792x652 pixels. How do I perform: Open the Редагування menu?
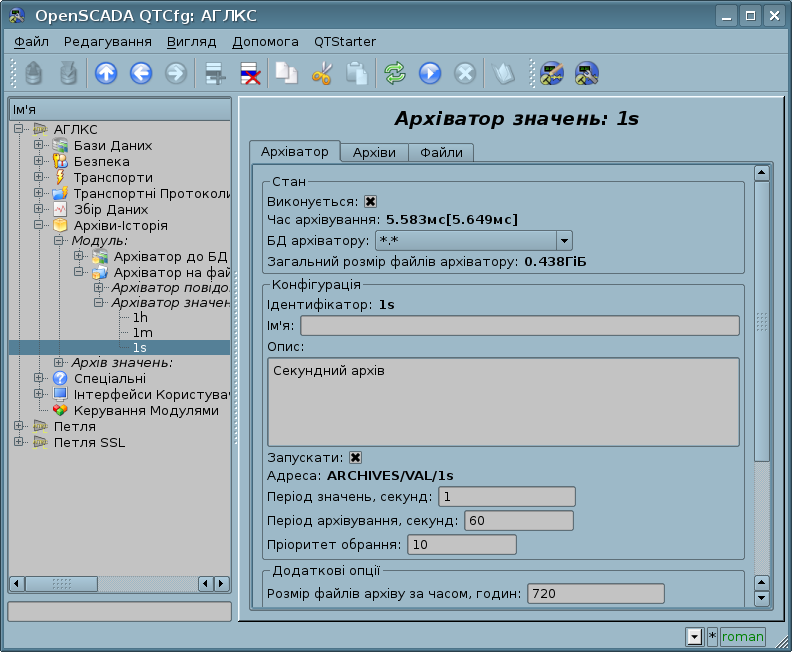[x=108, y=41]
